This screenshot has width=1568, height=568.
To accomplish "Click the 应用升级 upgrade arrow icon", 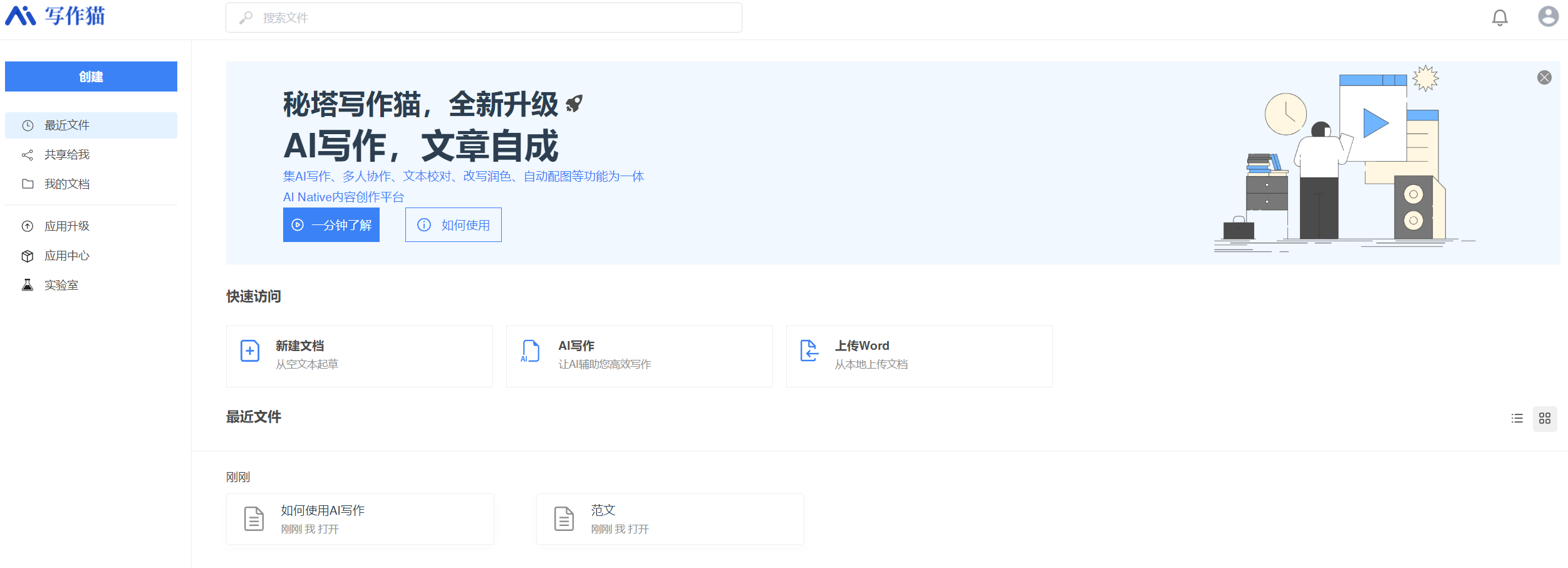I will pos(27,226).
